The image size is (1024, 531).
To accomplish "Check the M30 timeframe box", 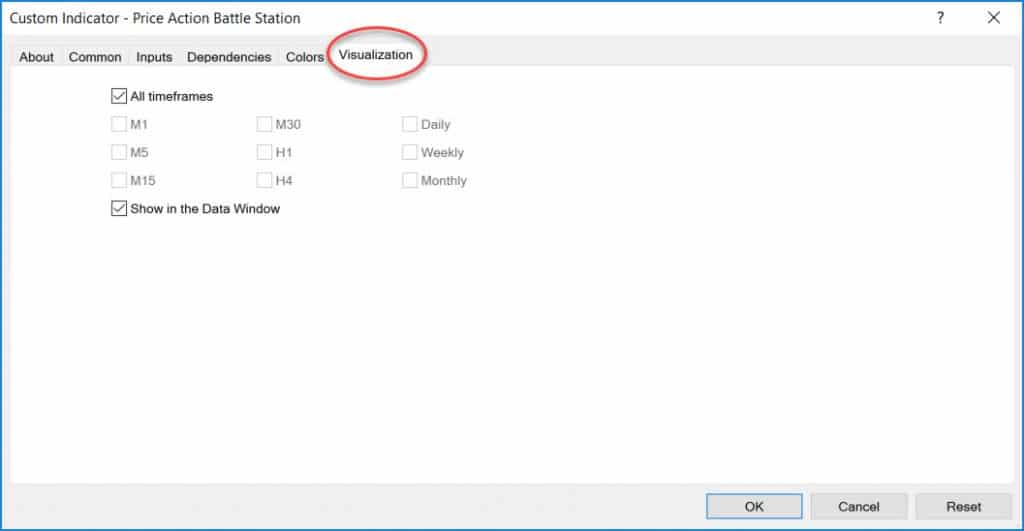I will point(264,125).
